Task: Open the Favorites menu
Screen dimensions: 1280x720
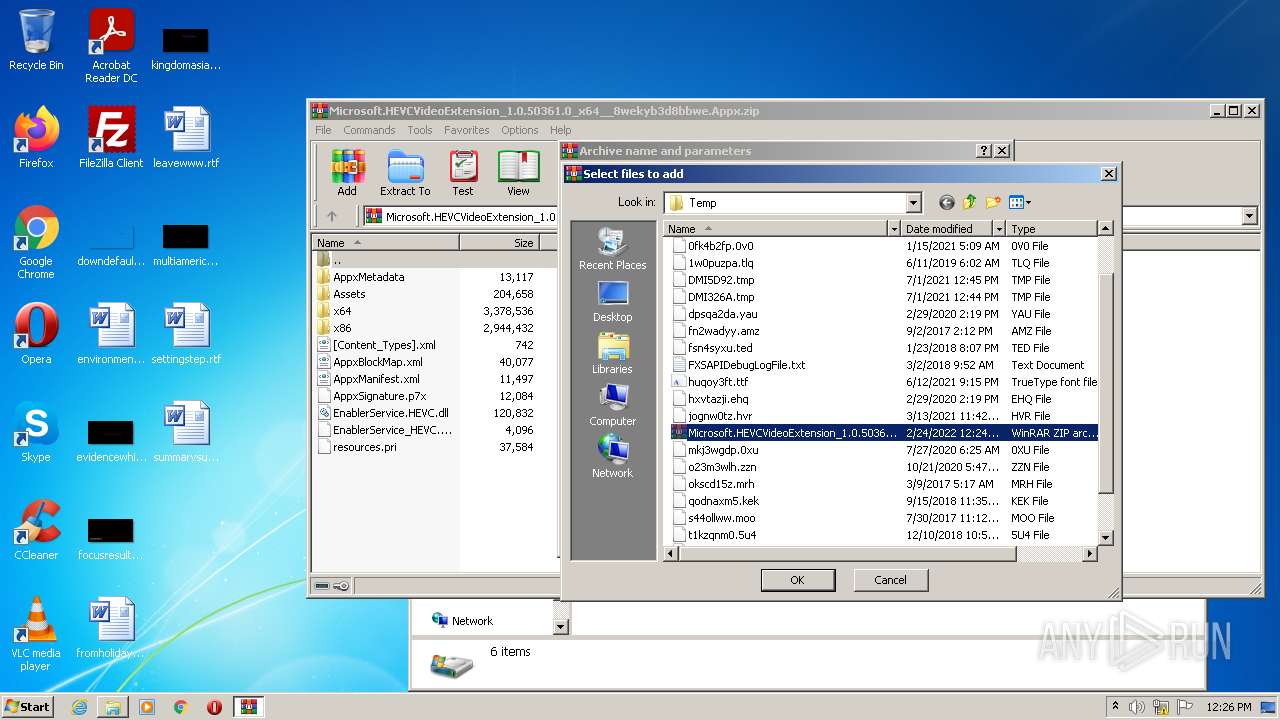Action: pyautogui.click(x=466, y=130)
